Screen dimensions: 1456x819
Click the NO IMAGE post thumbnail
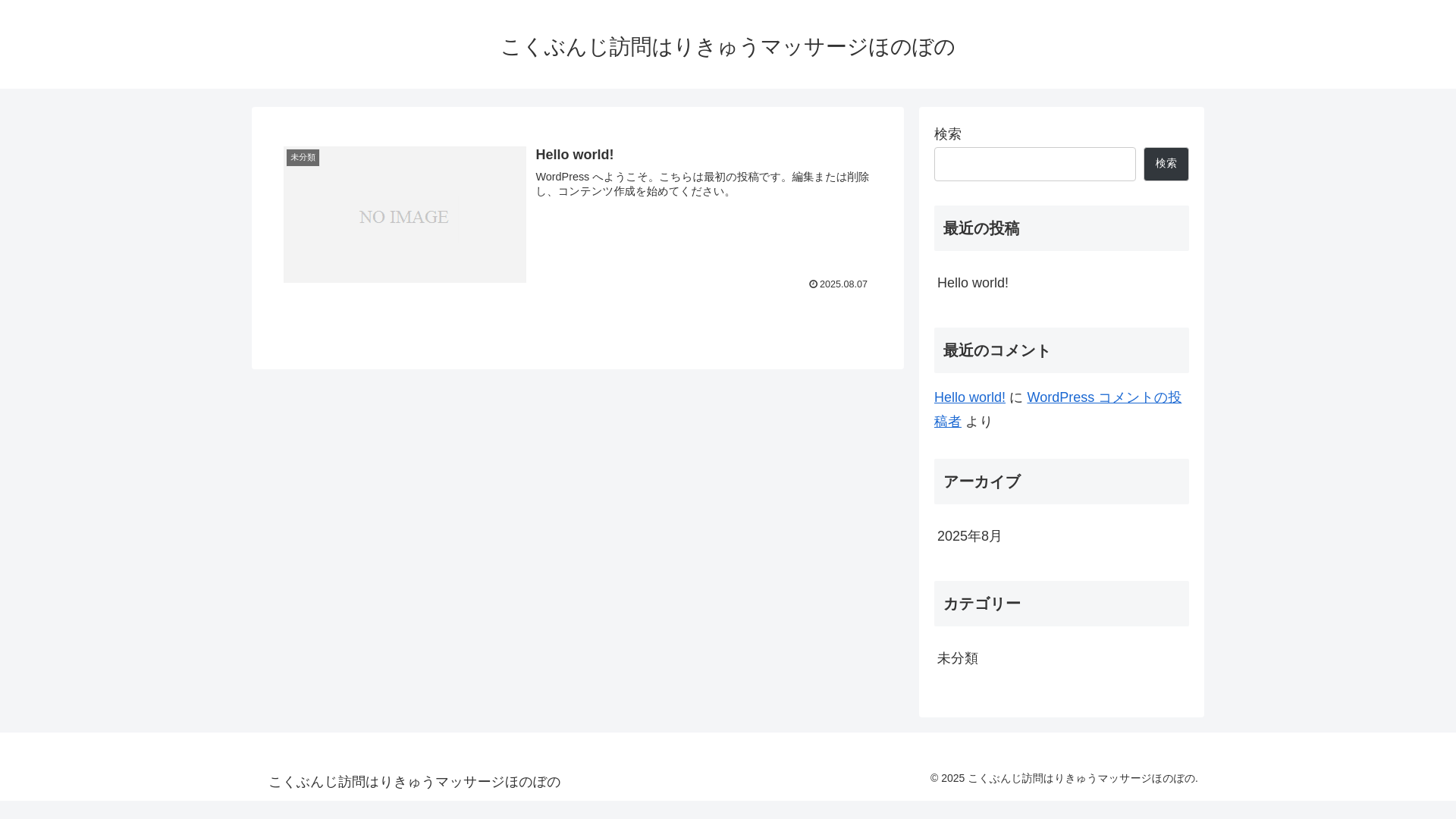[x=404, y=215]
